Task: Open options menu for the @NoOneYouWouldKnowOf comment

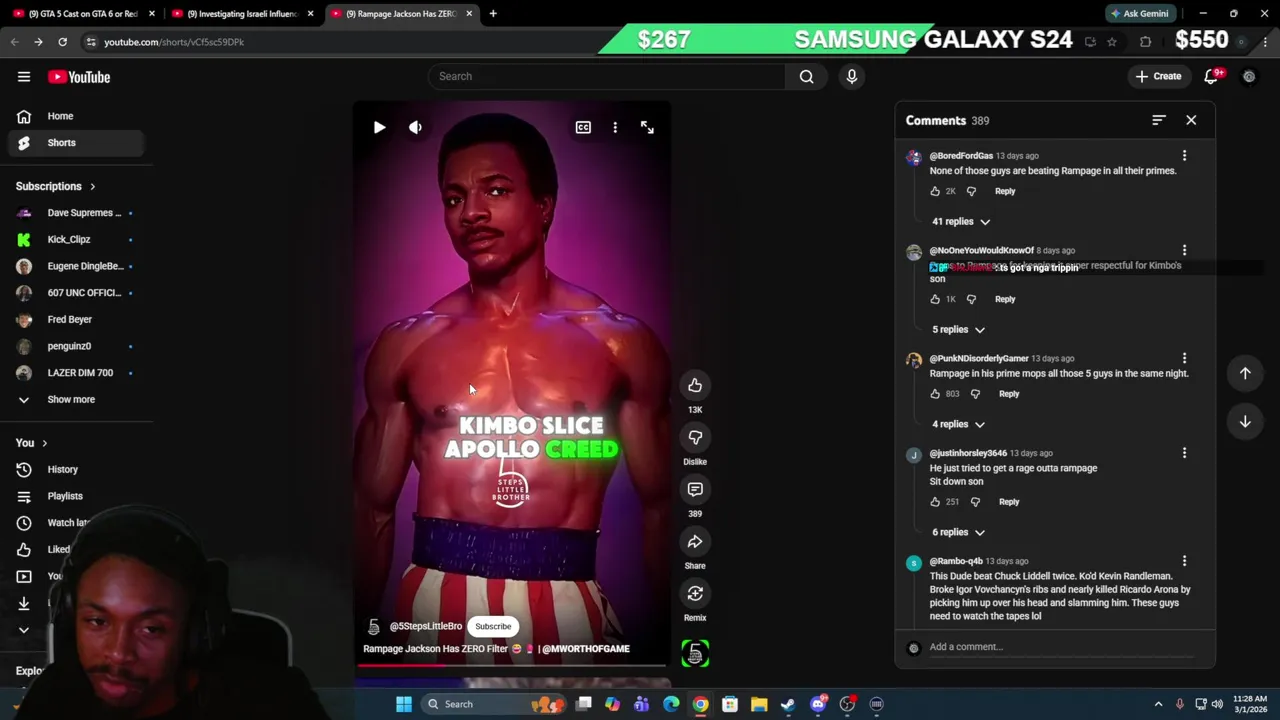Action: pyautogui.click(x=1184, y=250)
